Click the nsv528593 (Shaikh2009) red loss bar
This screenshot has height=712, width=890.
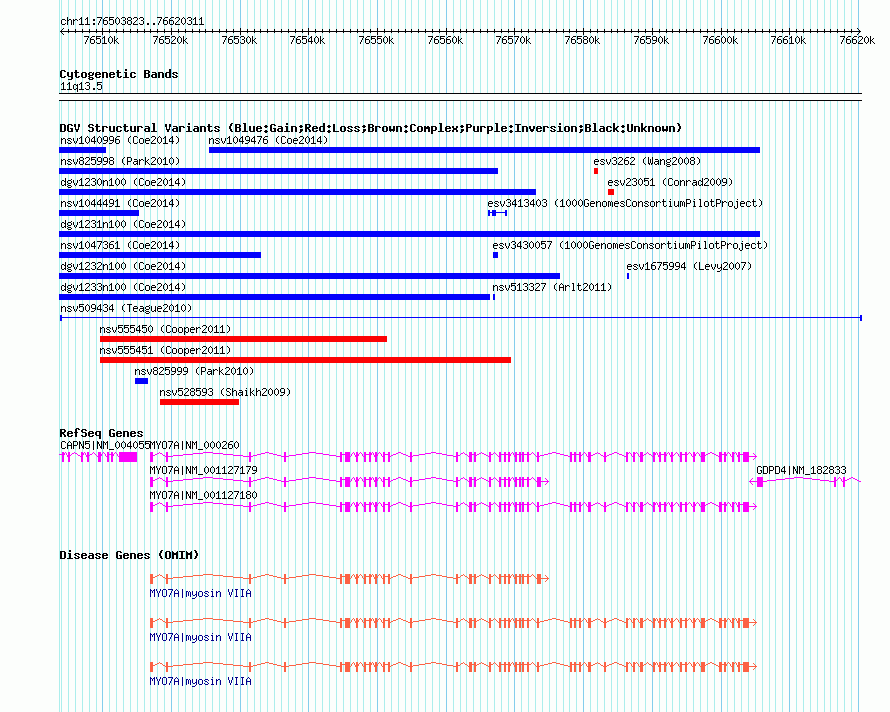coord(199,402)
